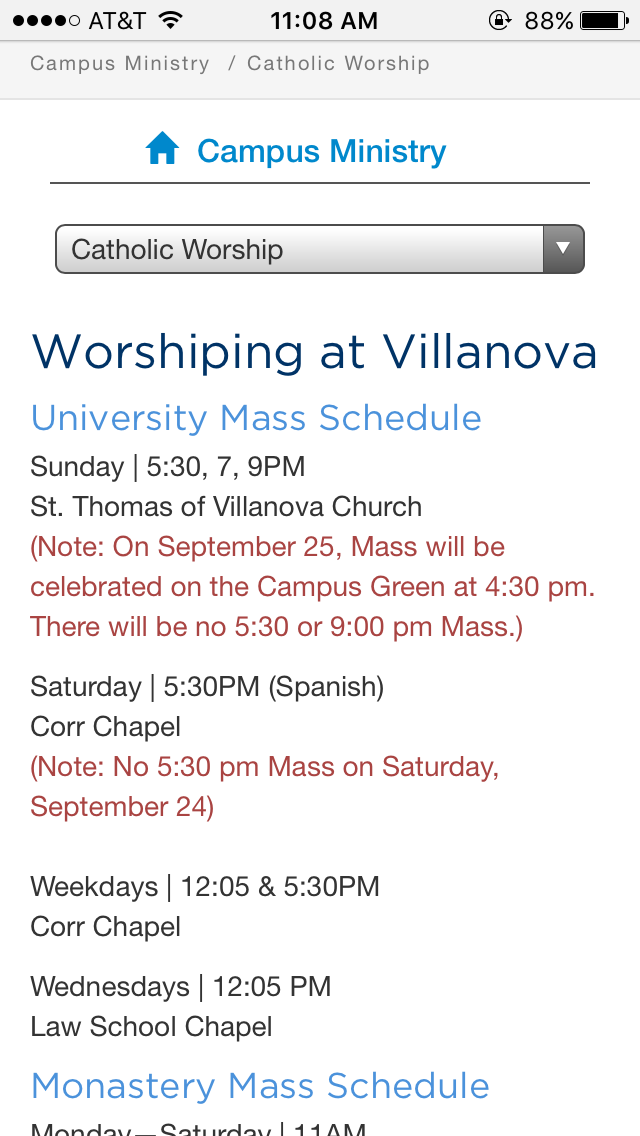Click the Worshiping at Villanova title
Image resolution: width=640 pixels, height=1136 pixels.
(315, 352)
